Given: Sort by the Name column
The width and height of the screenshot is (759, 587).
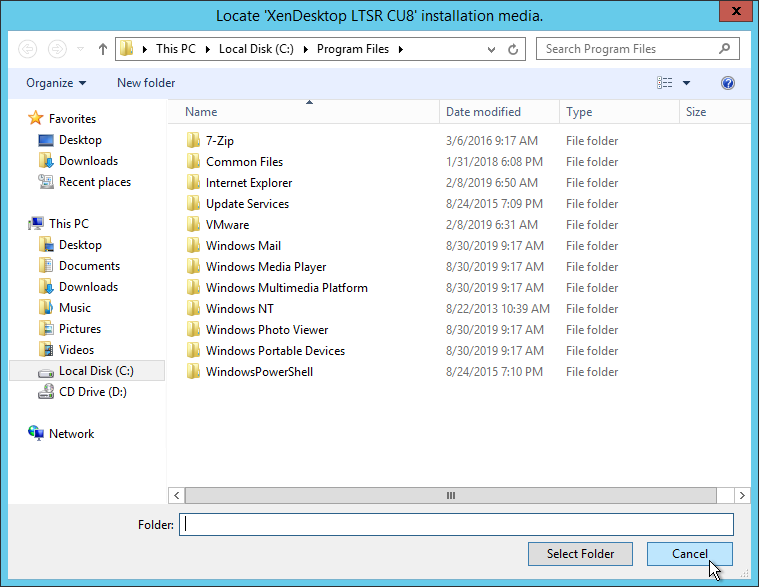Looking at the screenshot, I should click(304, 112).
